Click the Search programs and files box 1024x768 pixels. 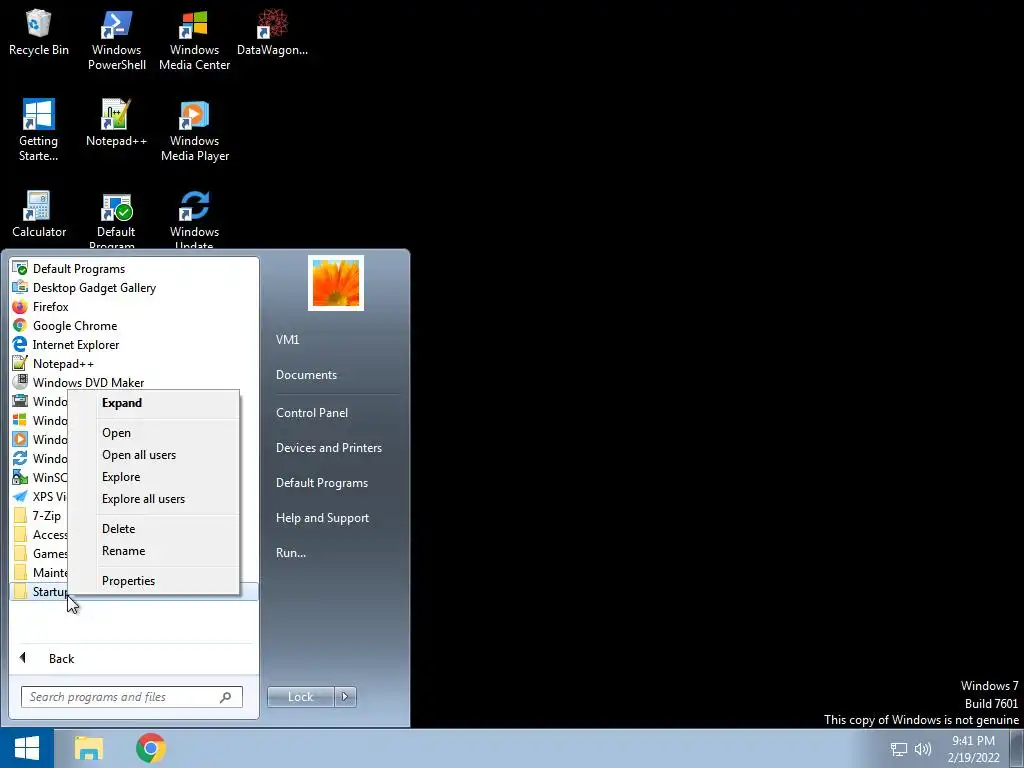point(131,697)
